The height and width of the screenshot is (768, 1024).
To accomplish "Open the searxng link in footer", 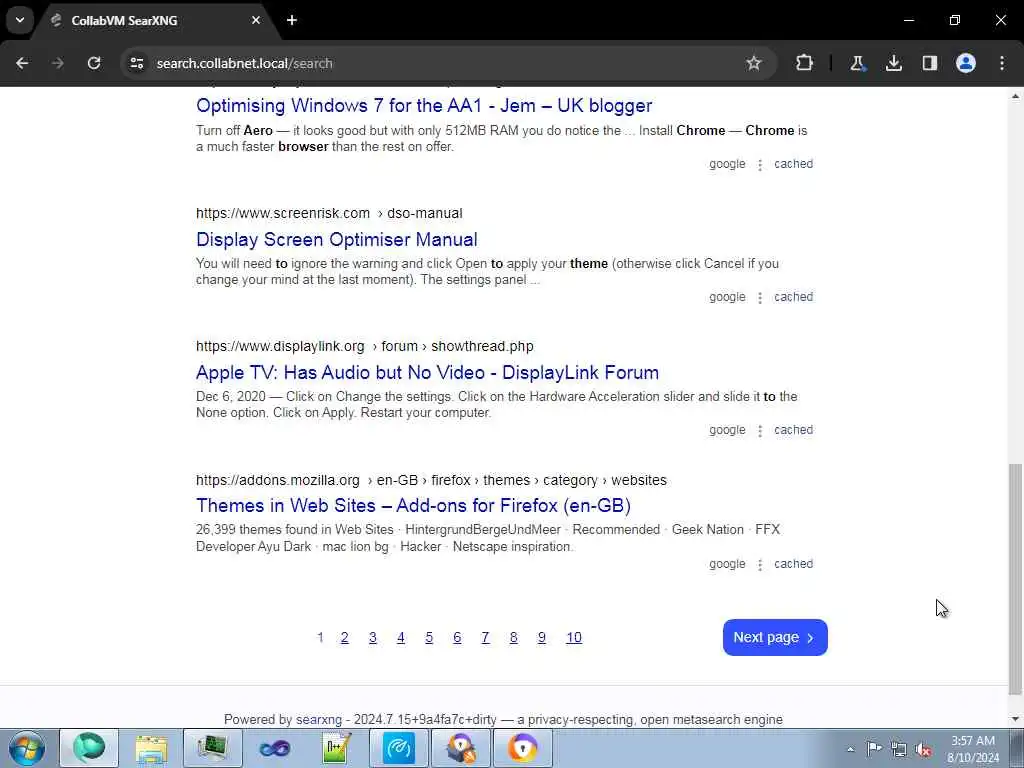I will coord(319,720).
